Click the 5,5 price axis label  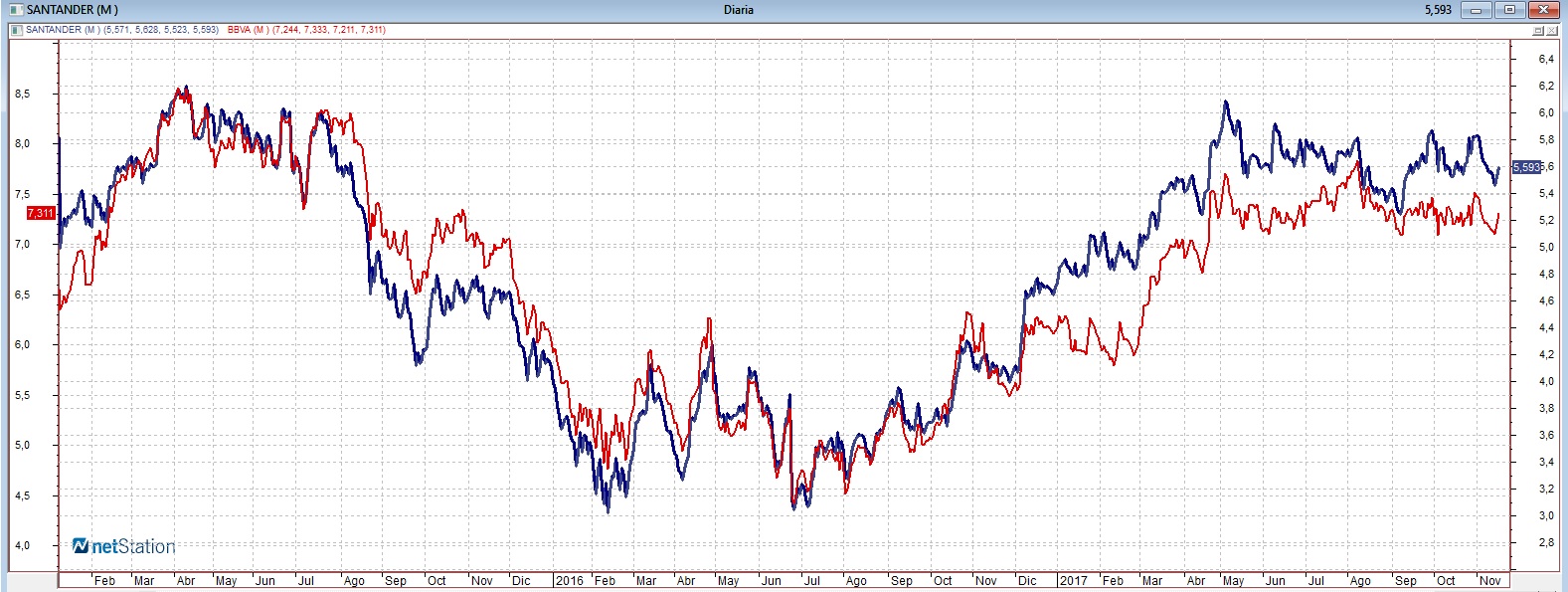(22, 395)
